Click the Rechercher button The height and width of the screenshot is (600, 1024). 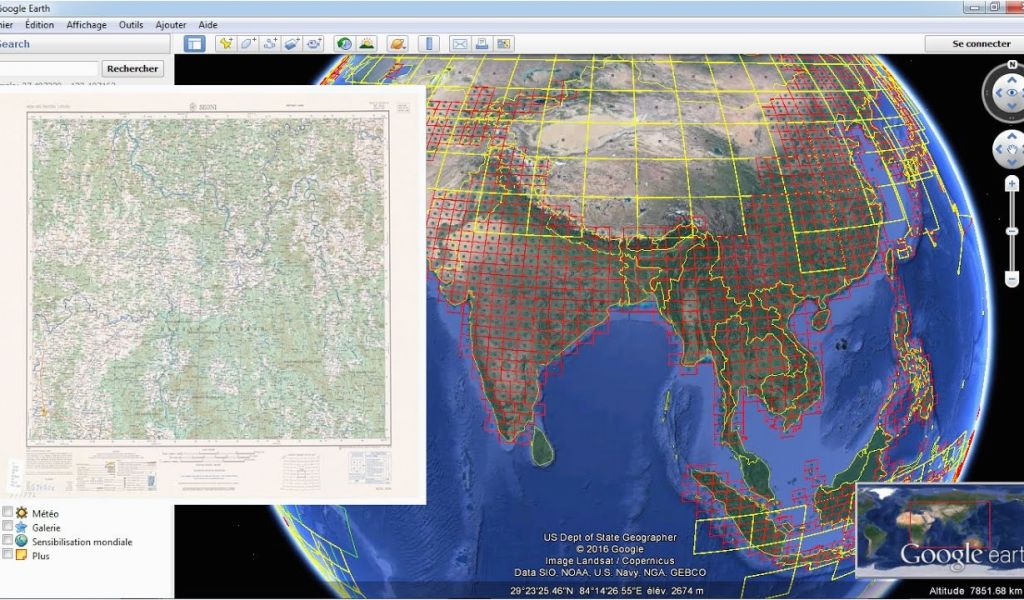(x=132, y=69)
